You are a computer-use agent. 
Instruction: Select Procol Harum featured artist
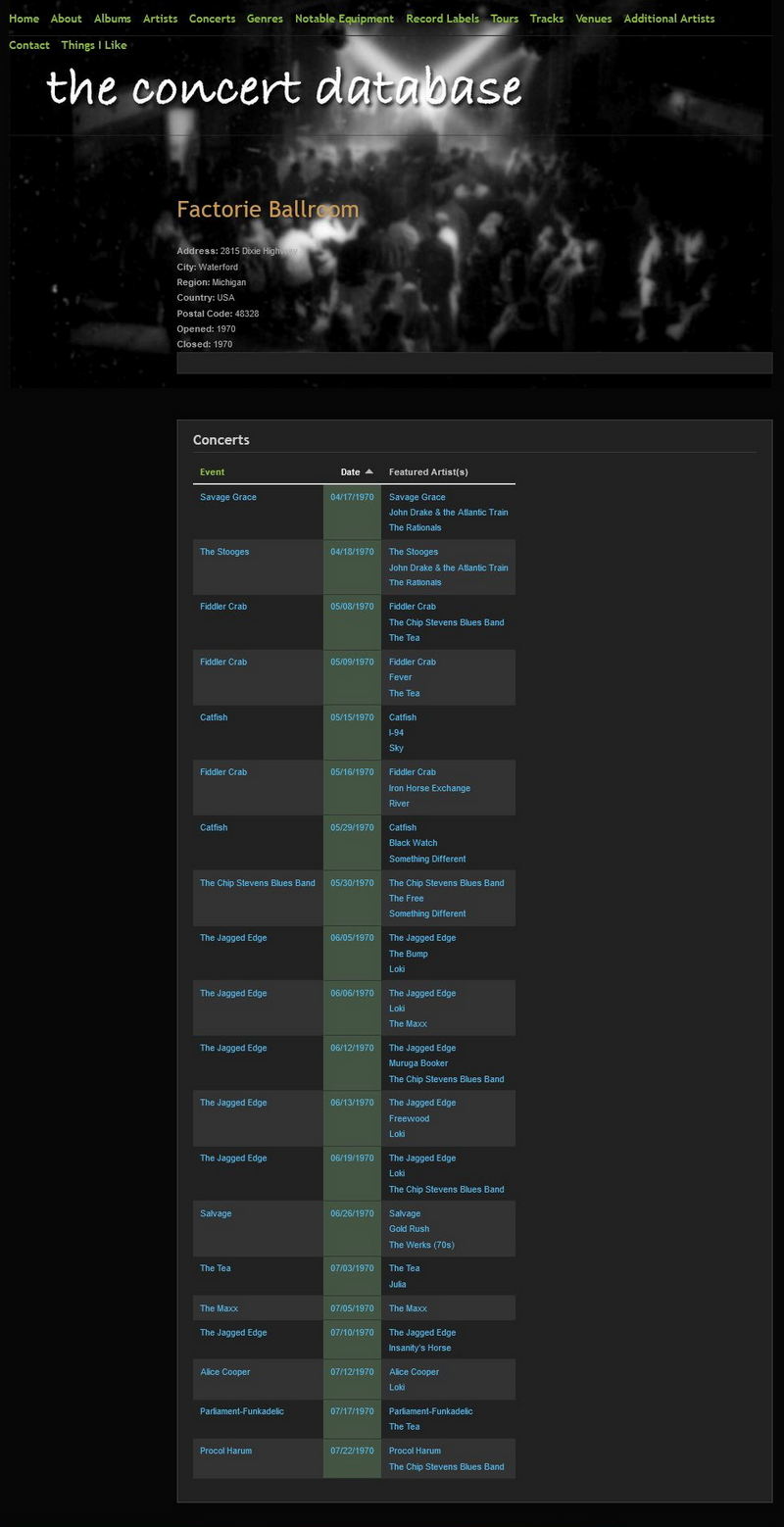point(414,1451)
